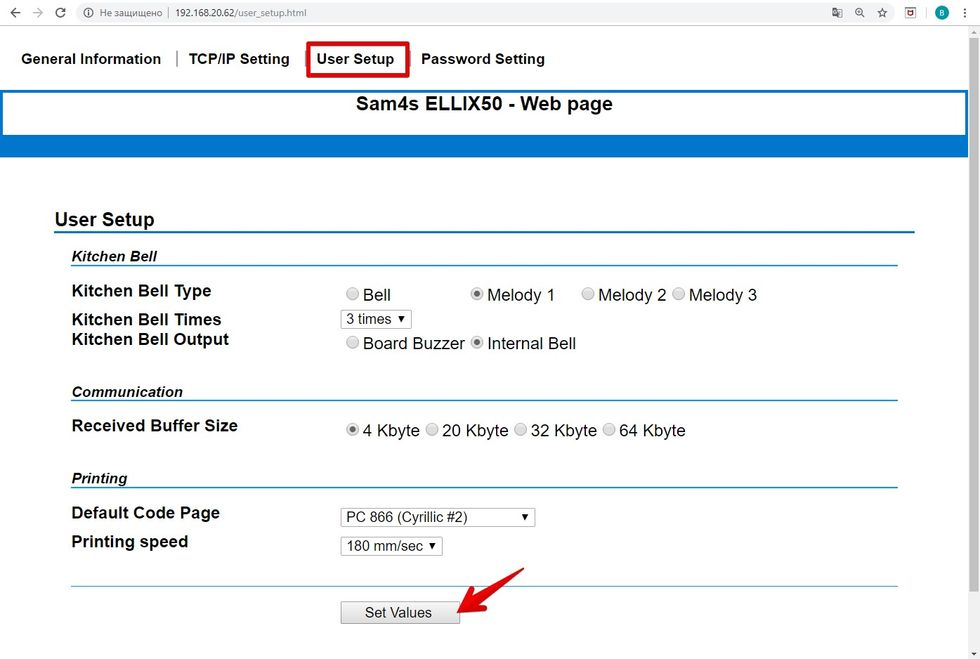Open the TCP/IP Setting tab

(x=239, y=59)
